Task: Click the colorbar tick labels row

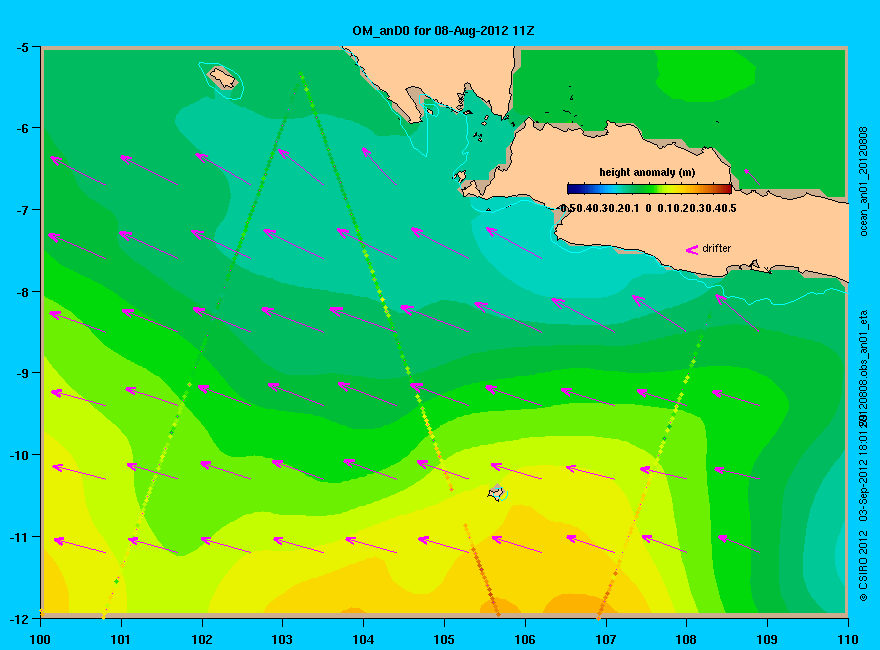Action: point(648,208)
